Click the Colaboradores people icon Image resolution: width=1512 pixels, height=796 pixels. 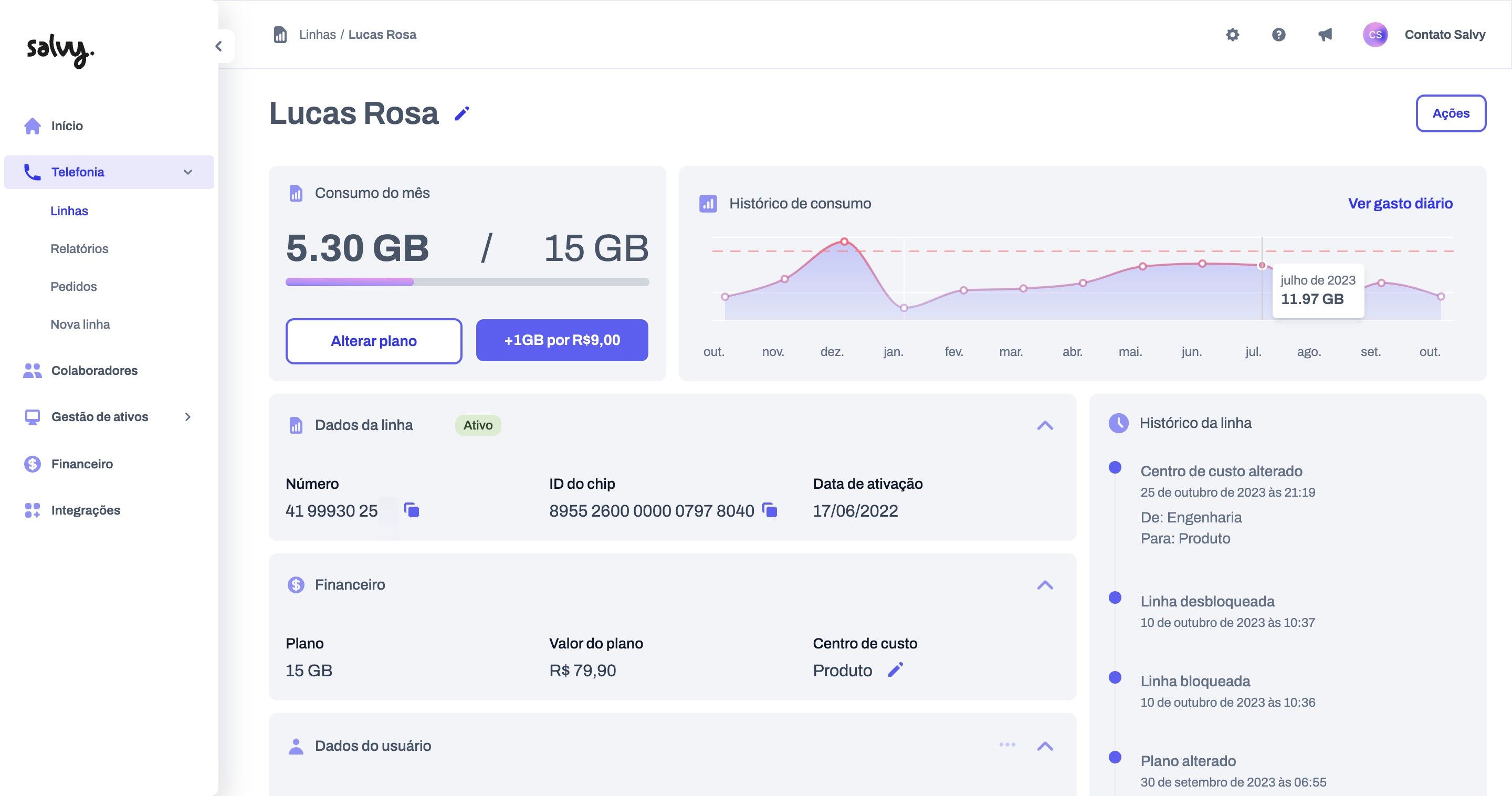pos(32,370)
